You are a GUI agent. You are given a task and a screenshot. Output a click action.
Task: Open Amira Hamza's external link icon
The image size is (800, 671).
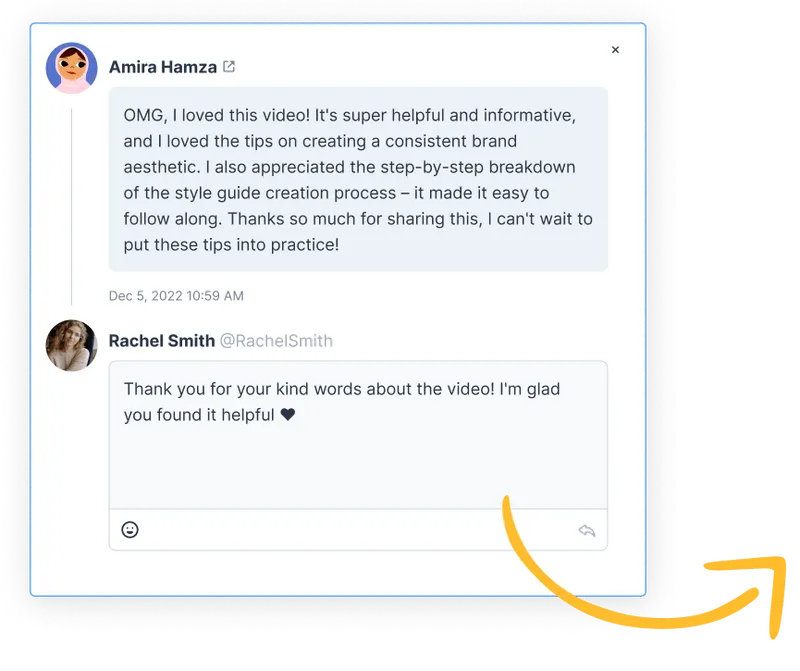pyautogui.click(x=229, y=66)
